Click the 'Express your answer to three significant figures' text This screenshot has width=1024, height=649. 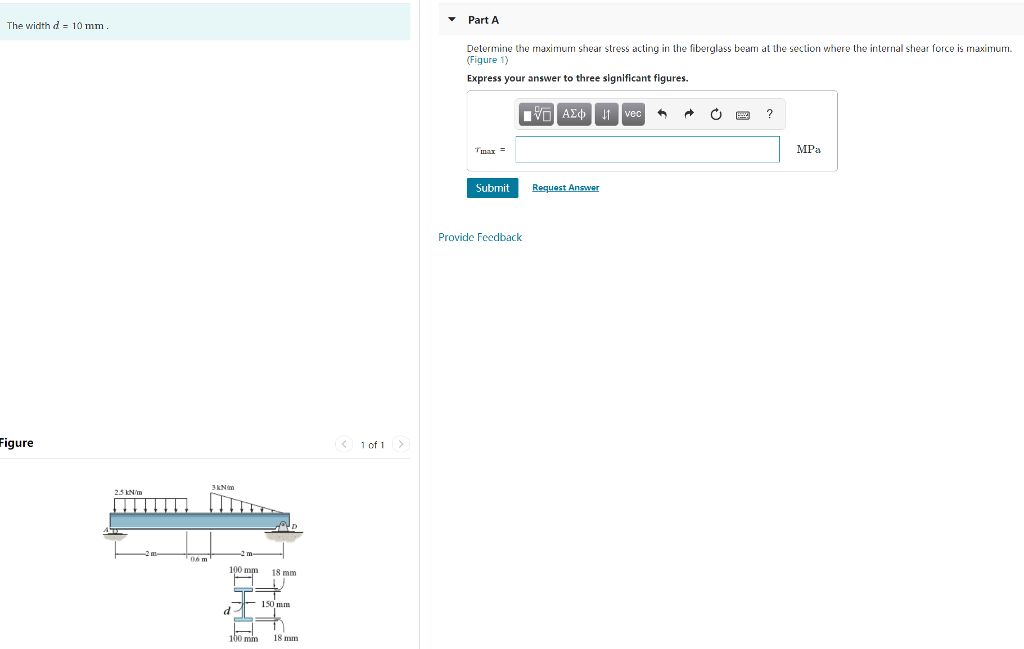pyautogui.click(x=577, y=78)
